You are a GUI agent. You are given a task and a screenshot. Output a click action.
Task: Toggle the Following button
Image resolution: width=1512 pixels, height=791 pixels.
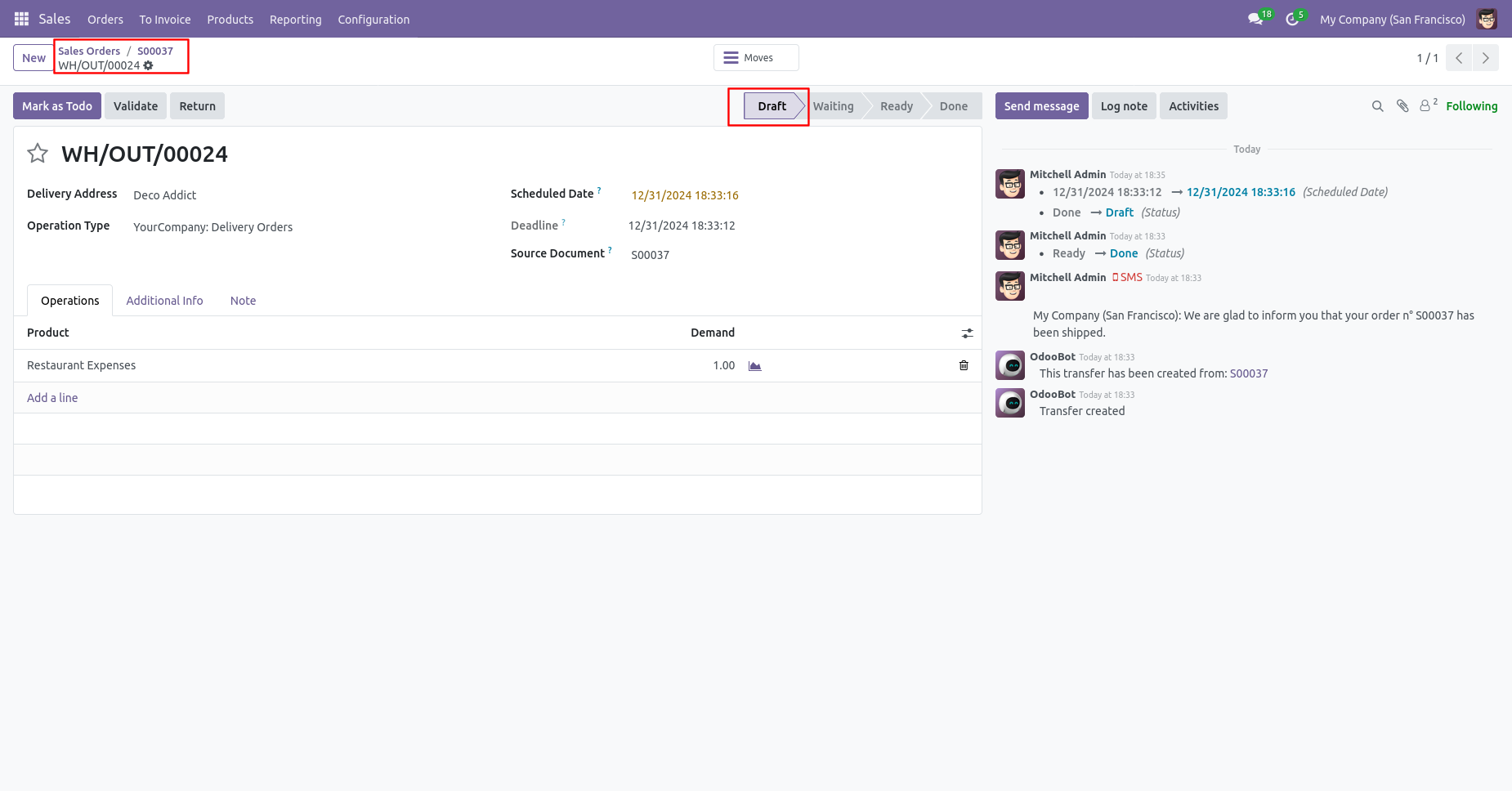point(1471,106)
